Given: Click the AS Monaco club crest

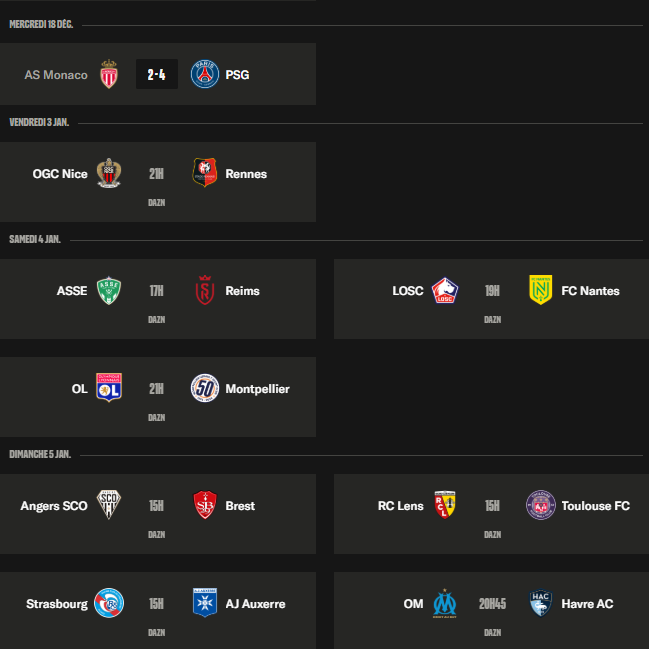Looking at the screenshot, I should pos(109,74).
